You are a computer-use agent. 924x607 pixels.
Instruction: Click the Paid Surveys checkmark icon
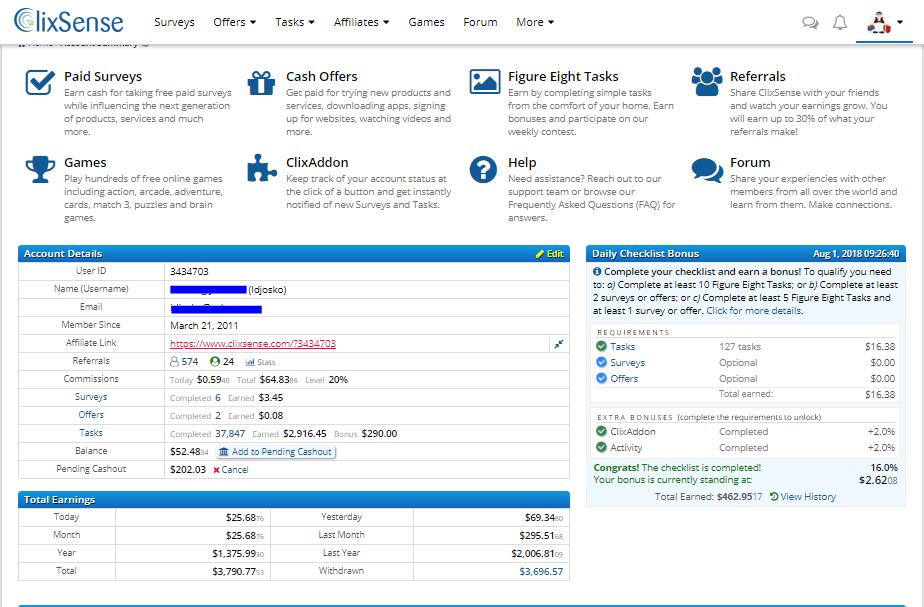point(40,82)
